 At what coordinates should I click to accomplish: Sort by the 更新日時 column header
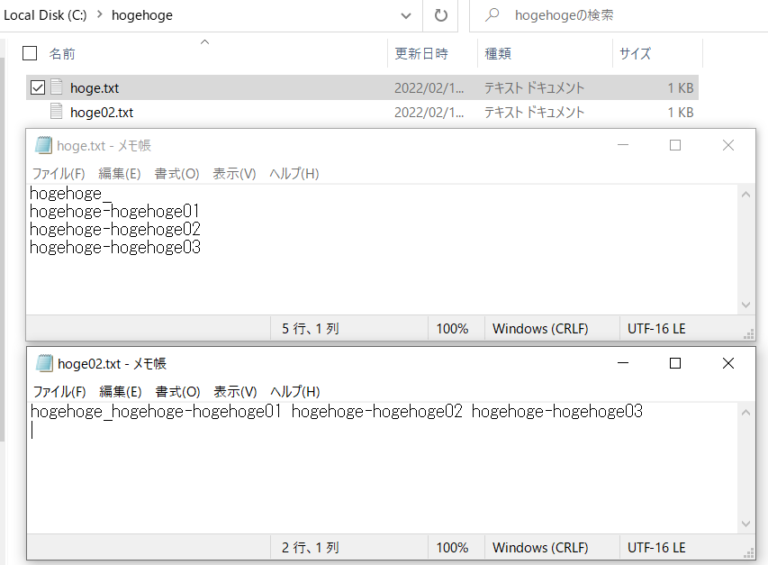click(x=421, y=53)
